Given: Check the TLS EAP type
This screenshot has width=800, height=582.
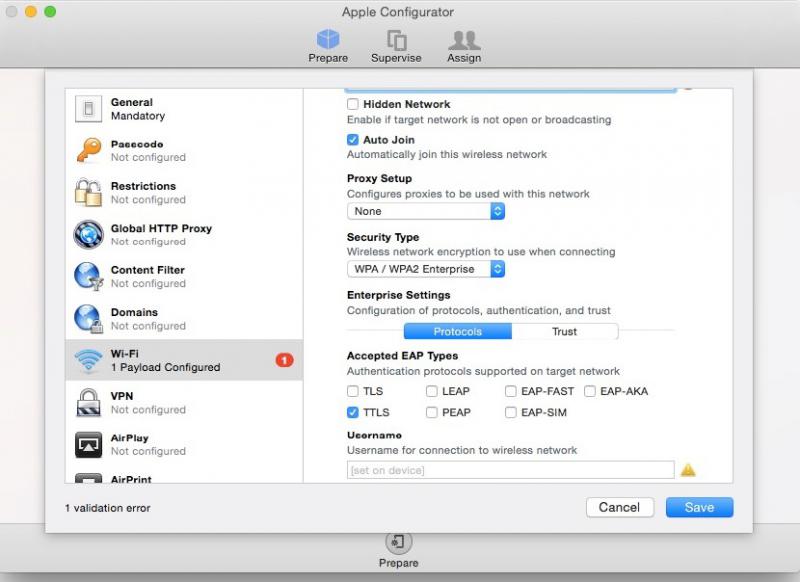Looking at the screenshot, I should (353, 391).
